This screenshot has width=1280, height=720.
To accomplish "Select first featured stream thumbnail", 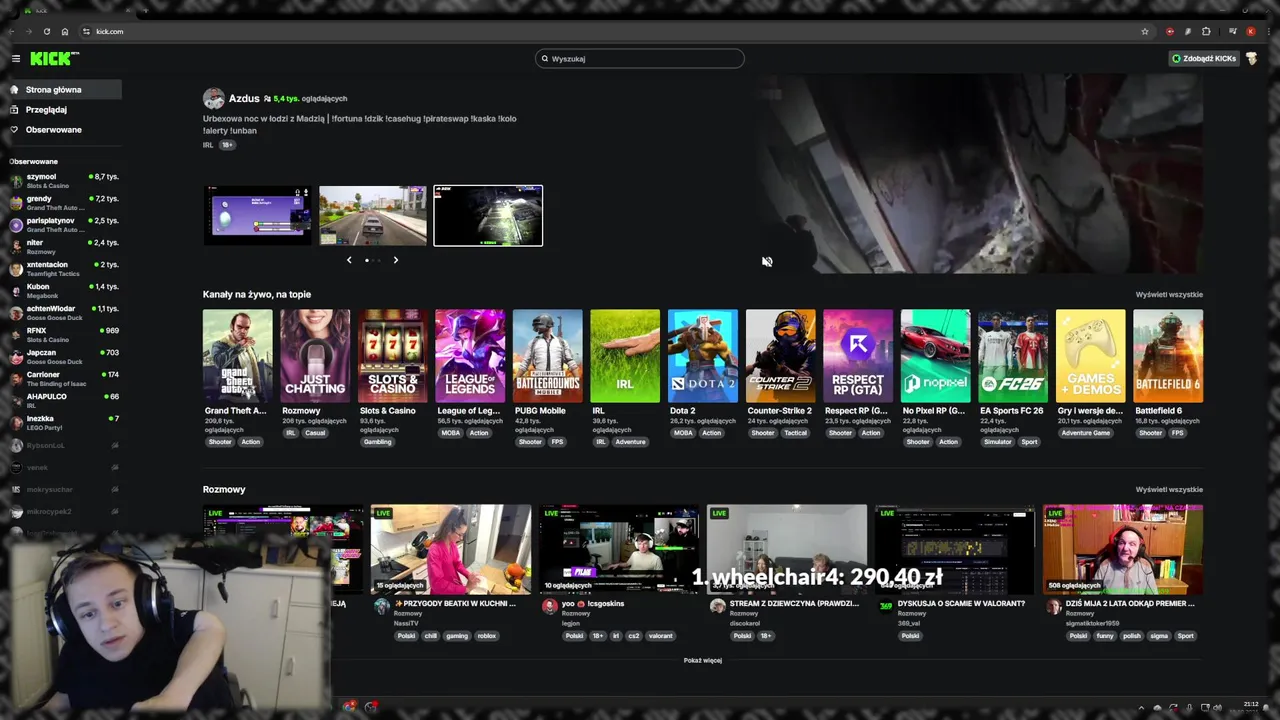I will click(258, 215).
